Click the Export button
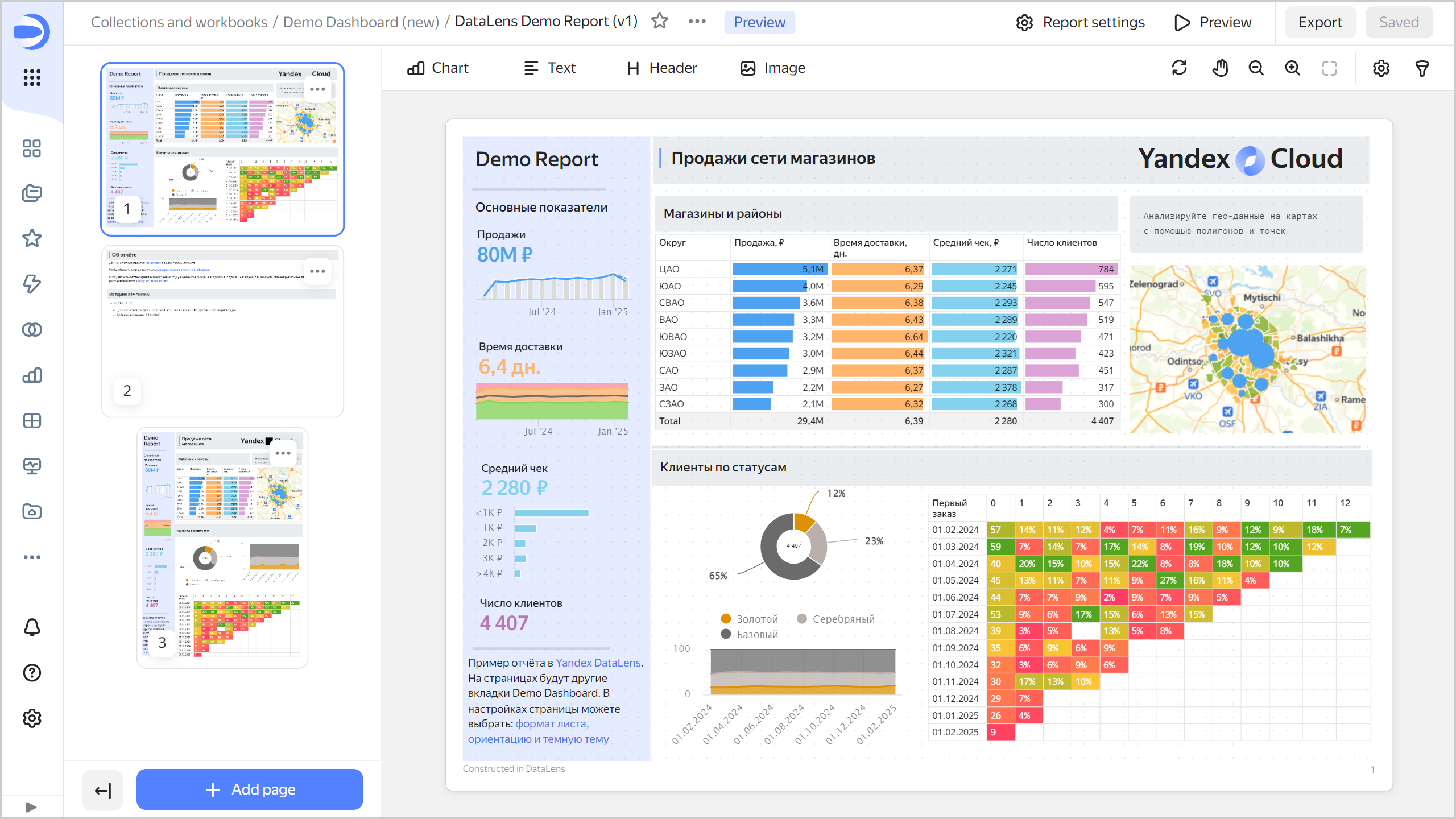Viewport: 1456px width, 819px height. pos(1320,22)
